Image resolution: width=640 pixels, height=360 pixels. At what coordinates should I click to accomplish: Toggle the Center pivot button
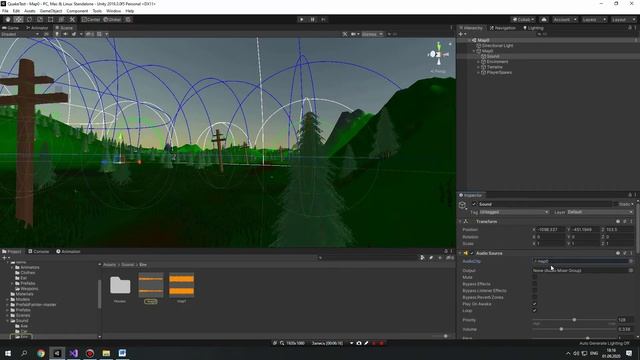tap(90, 20)
